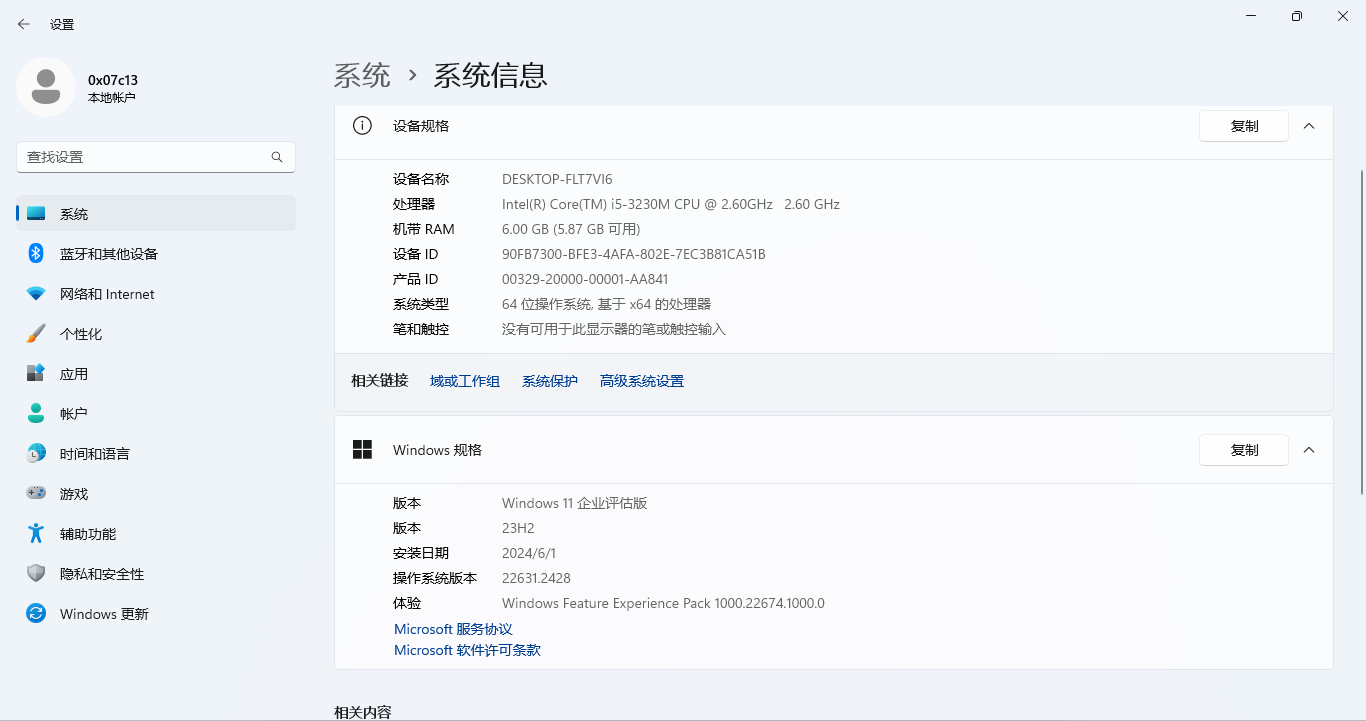Go to Windows 更新 page
Image resolution: width=1366 pixels, height=721 pixels.
coord(156,614)
